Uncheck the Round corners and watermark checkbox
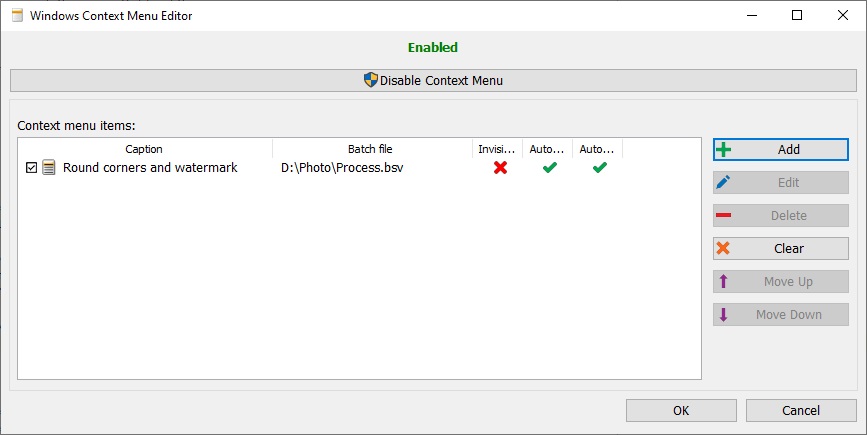This screenshot has height=435, width=867. [x=31, y=168]
